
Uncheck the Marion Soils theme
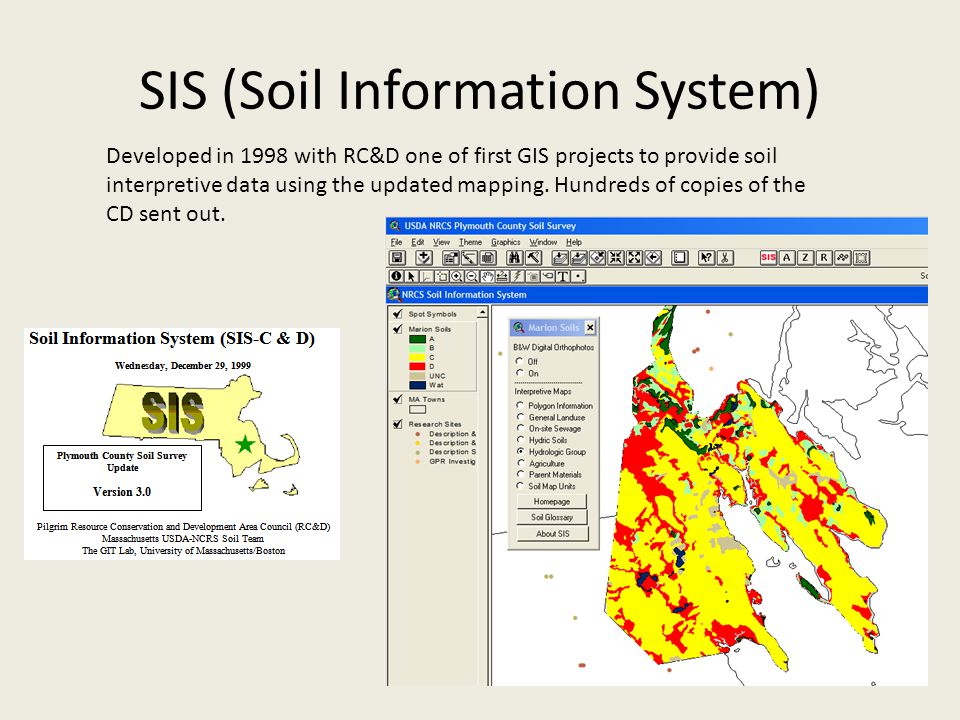click(x=397, y=329)
